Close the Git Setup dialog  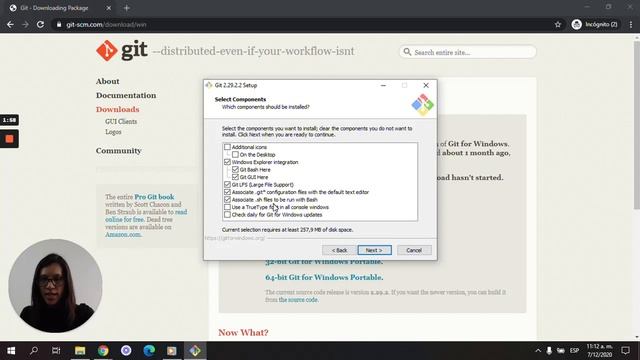(426, 85)
